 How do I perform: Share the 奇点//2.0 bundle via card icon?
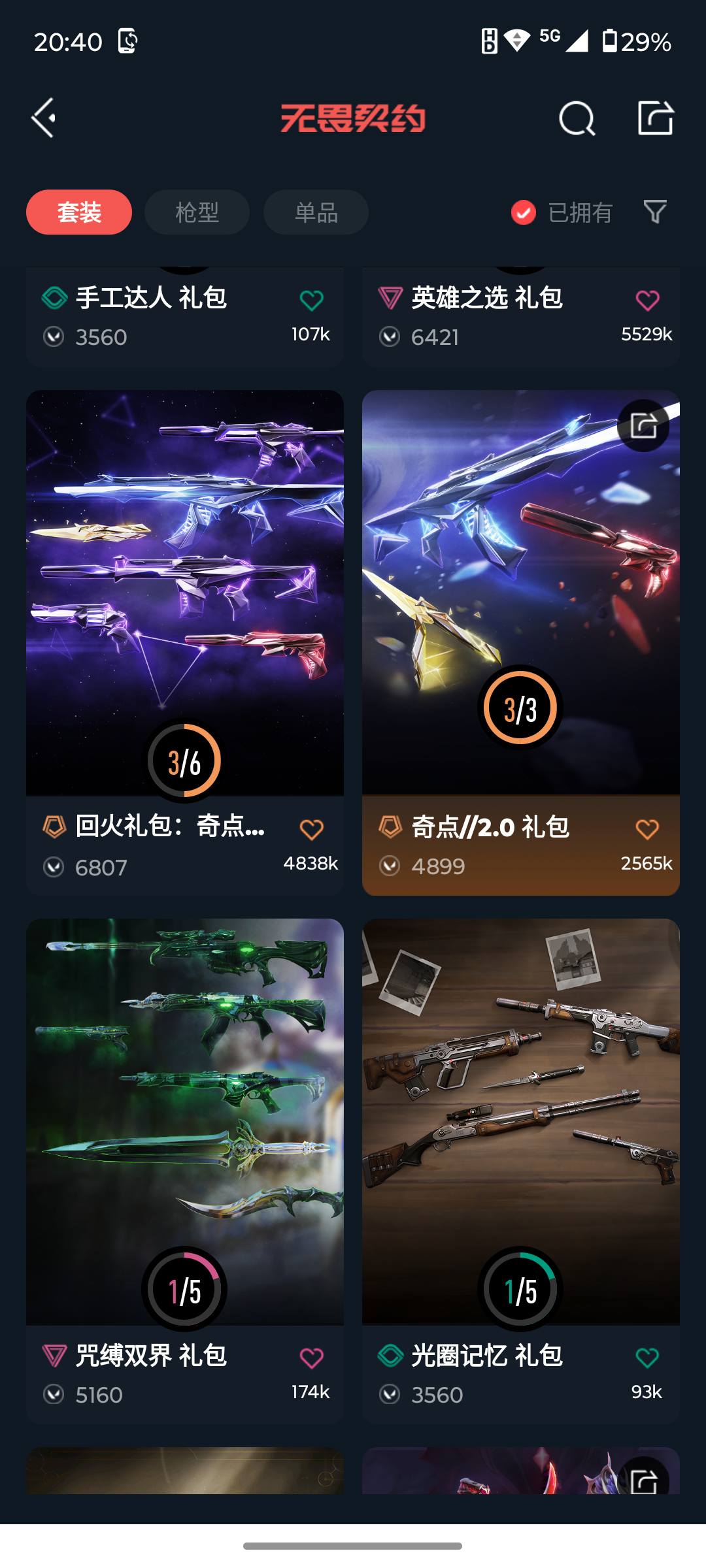[643, 425]
